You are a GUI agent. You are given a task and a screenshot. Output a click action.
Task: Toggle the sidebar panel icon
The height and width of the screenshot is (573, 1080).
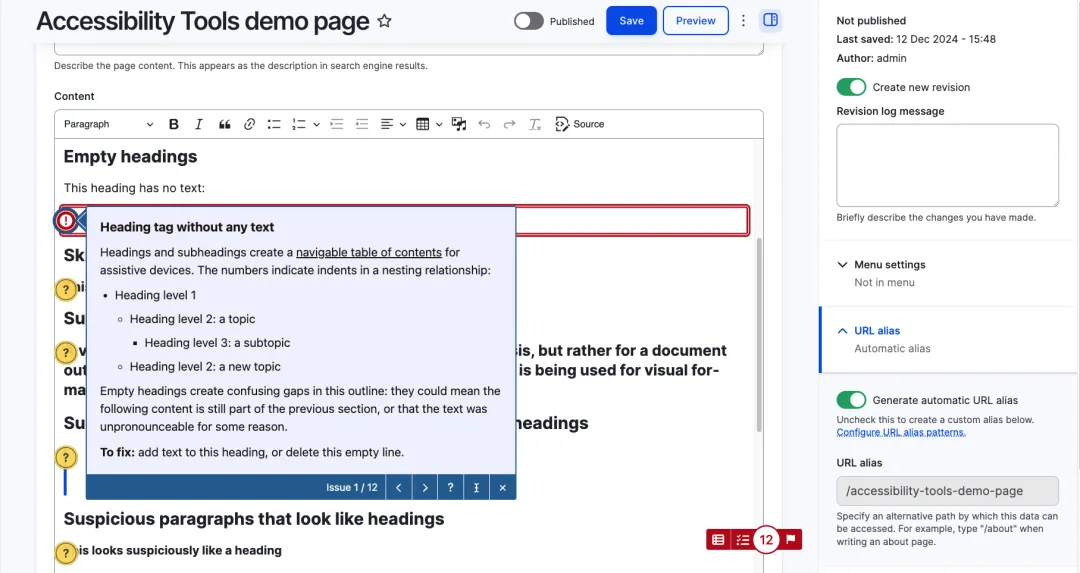click(x=770, y=20)
